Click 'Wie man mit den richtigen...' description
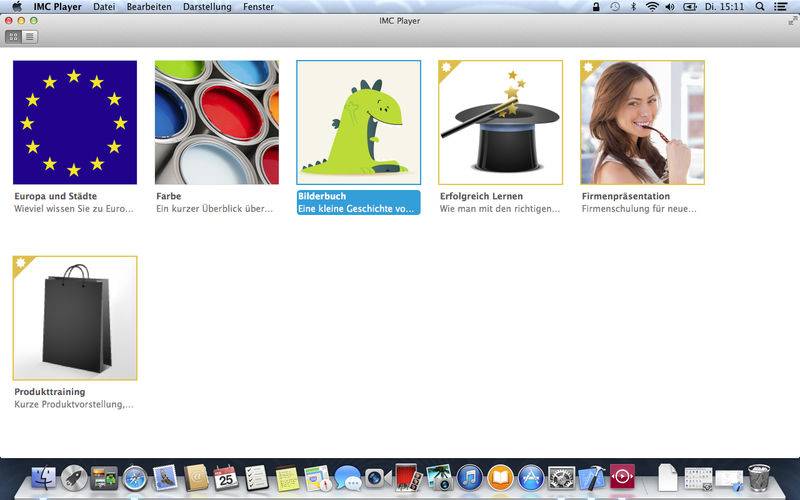 pyautogui.click(x=499, y=209)
